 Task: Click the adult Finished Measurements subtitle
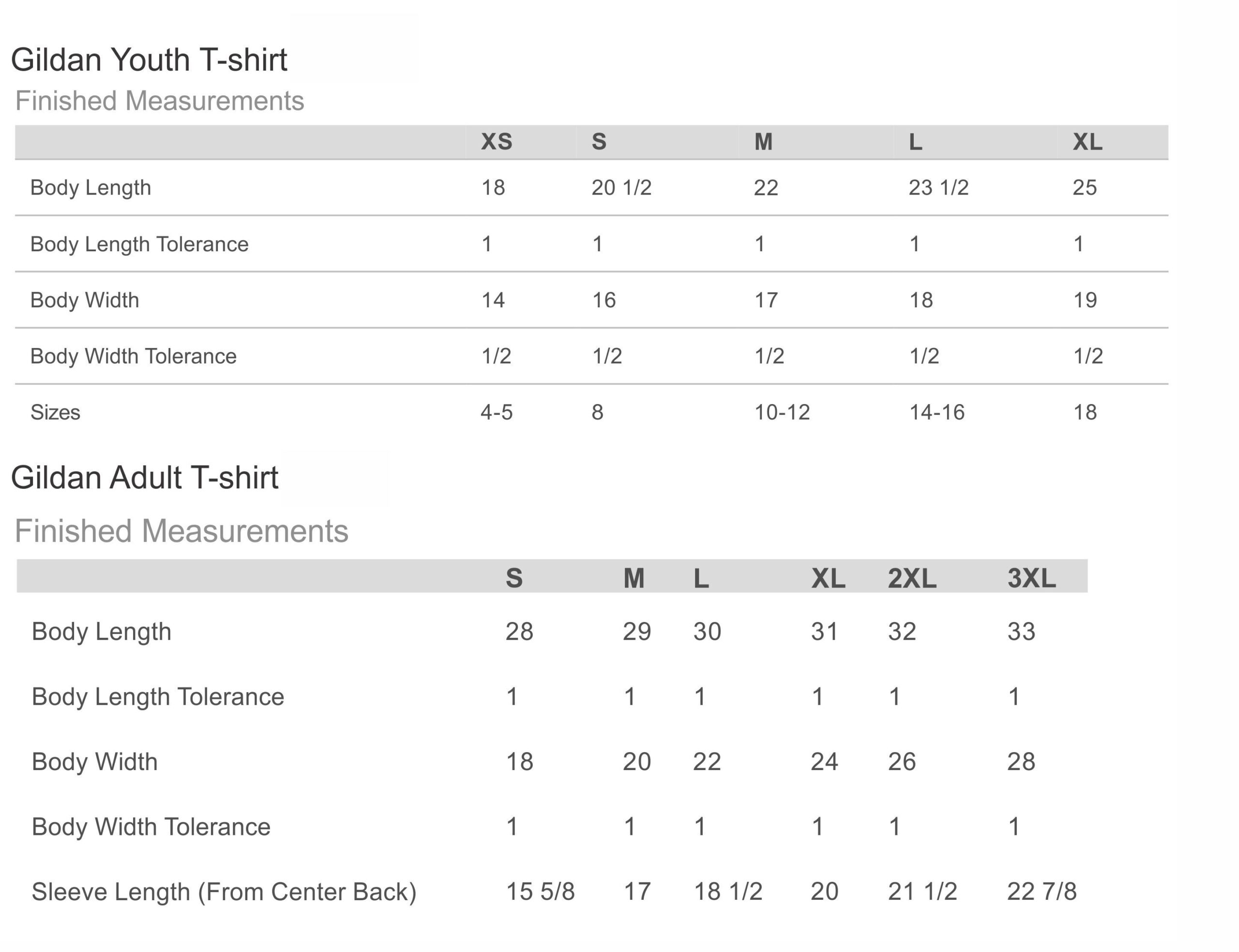(x=181, y=531)
